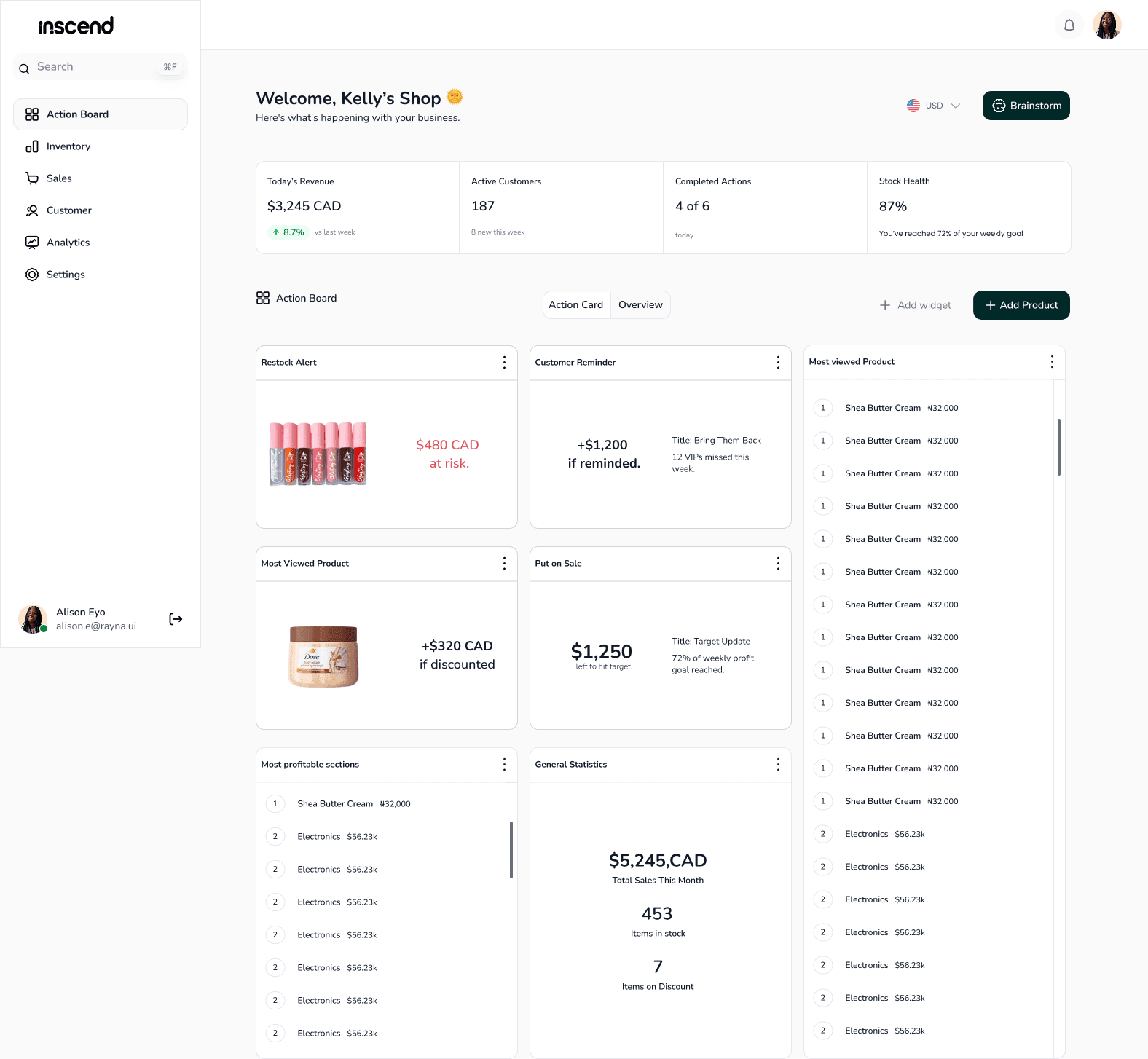This screenshot has width=1148, height=1059.
Task: Click the profile avatar in top bar
Action: coord(1107,25)
